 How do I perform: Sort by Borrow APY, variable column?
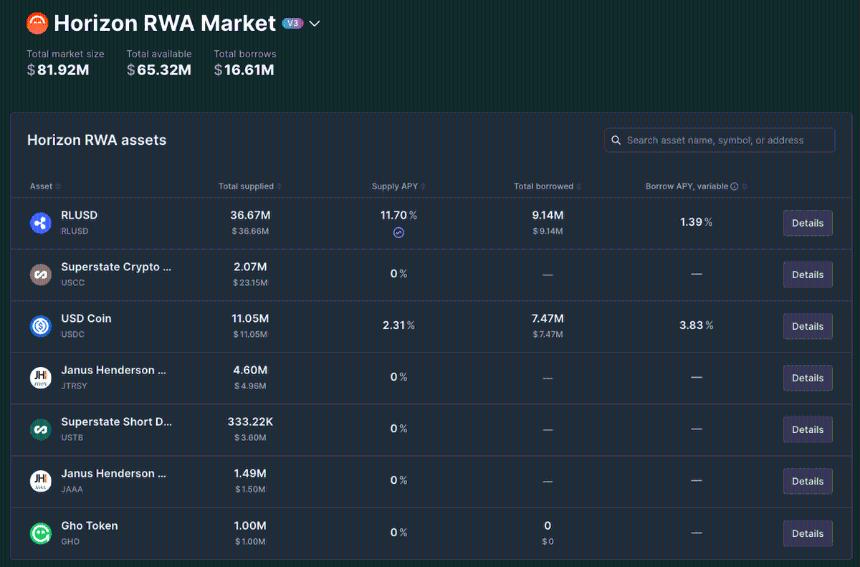(695, 186)
